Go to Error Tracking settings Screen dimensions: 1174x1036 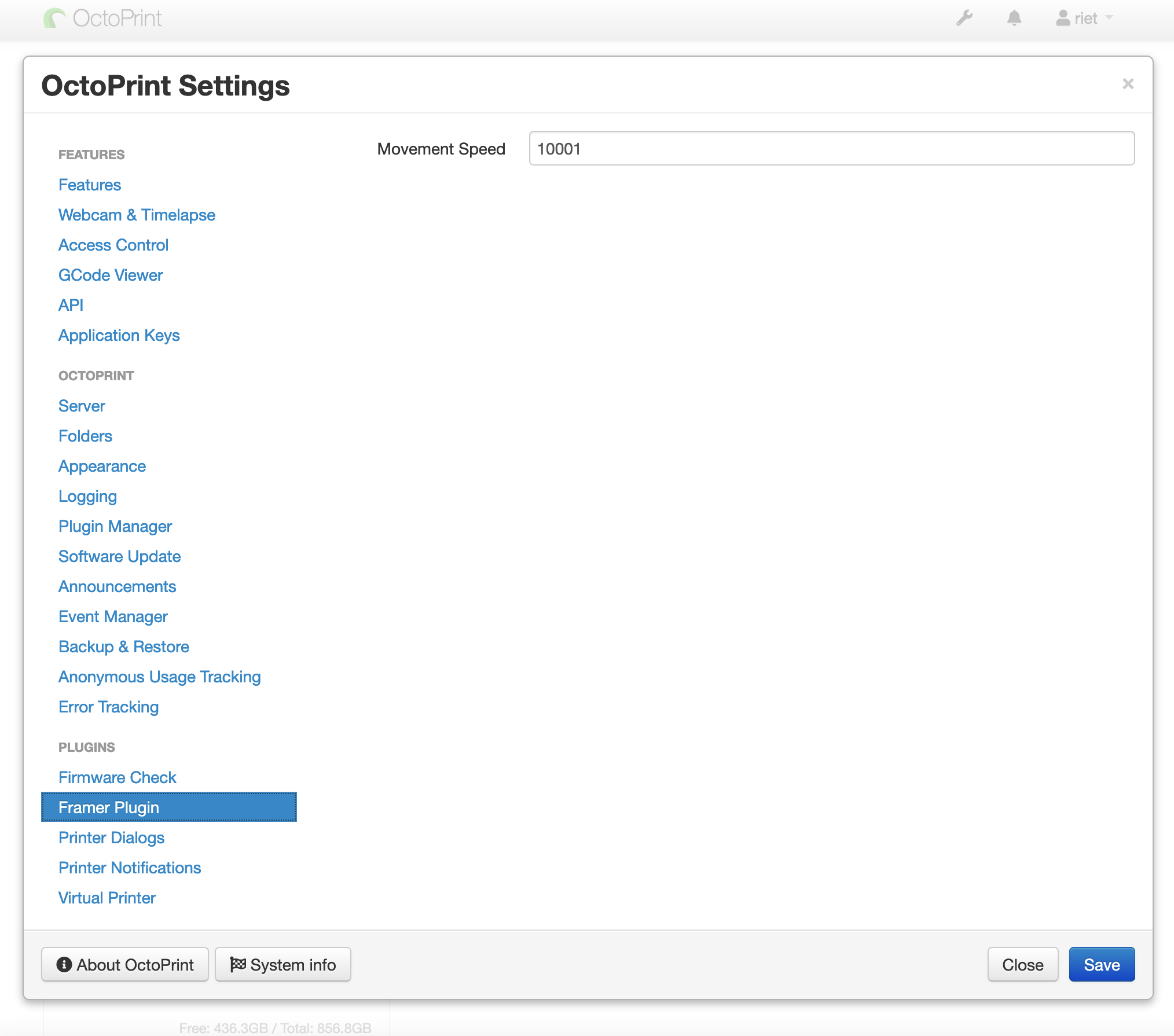click(x=108, y=707)
